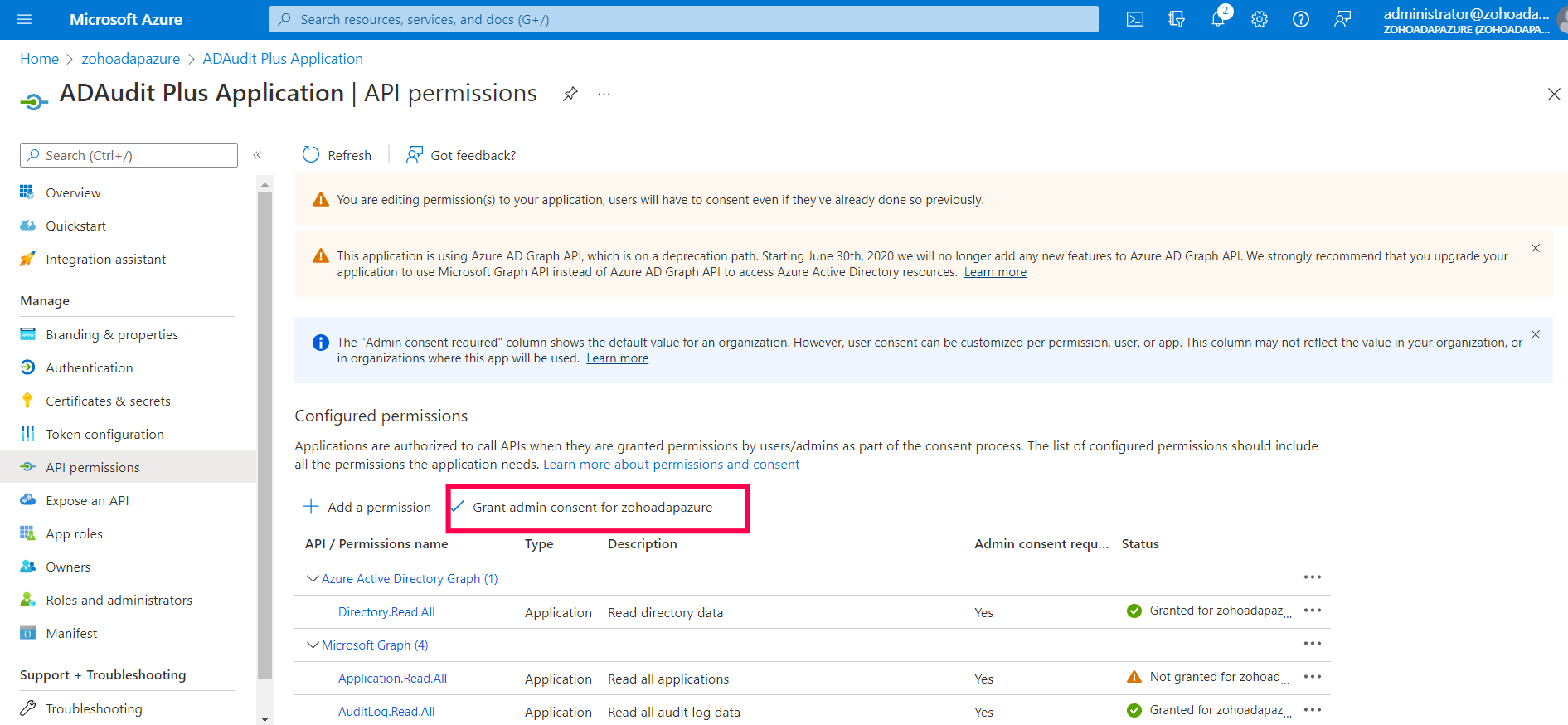Collapse the Azure Active Directory Graph group
Viewport: 1568px width, 725px height.
pyautogui.click(x=313, y=579)
